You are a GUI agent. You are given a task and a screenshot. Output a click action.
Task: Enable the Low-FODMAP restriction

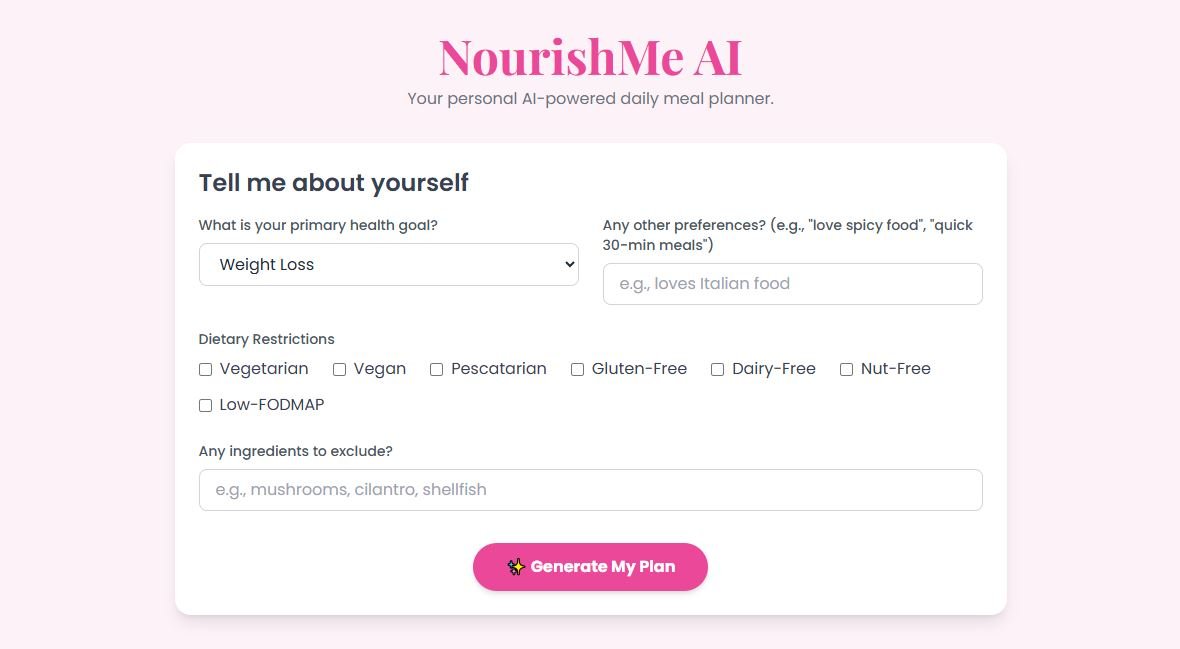[205, 405]
